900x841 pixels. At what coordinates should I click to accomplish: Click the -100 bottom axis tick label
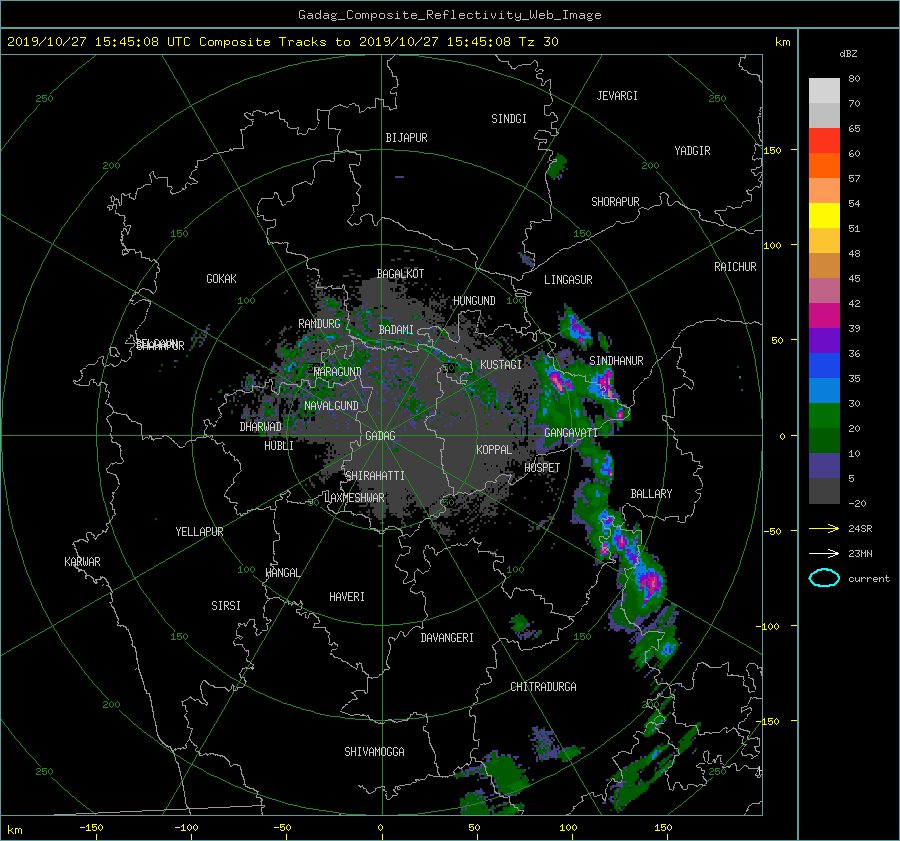click(186, 828)
